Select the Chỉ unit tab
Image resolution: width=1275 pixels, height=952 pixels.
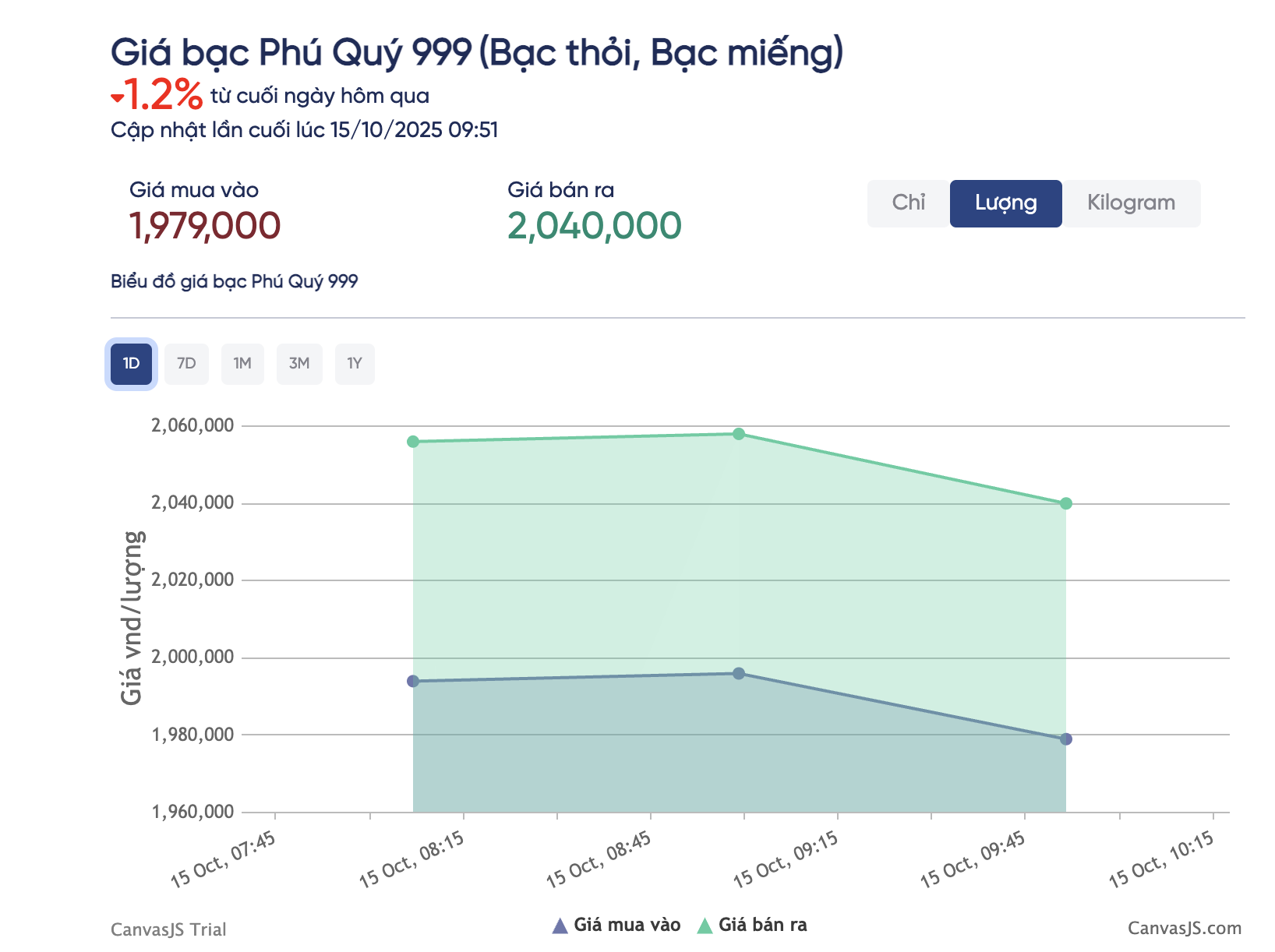point(908,203)
